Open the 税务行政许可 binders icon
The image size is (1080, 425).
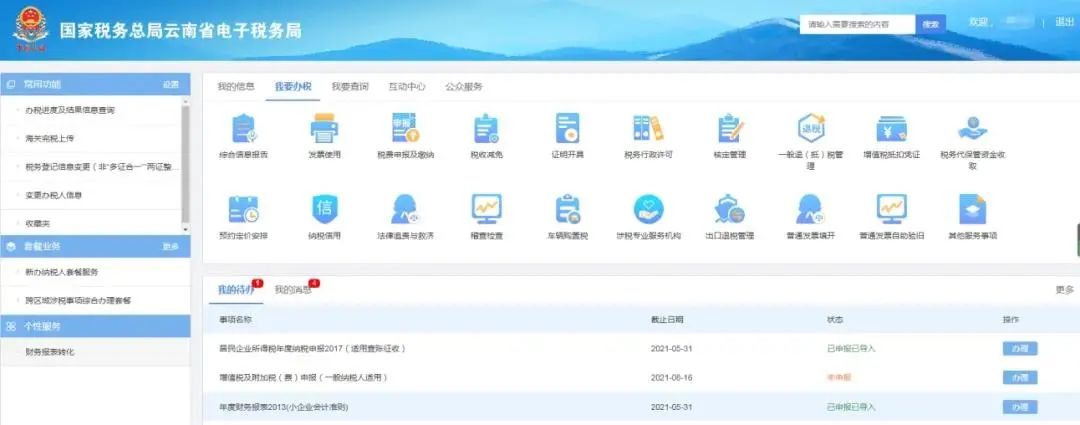click(x=648, y=129)
